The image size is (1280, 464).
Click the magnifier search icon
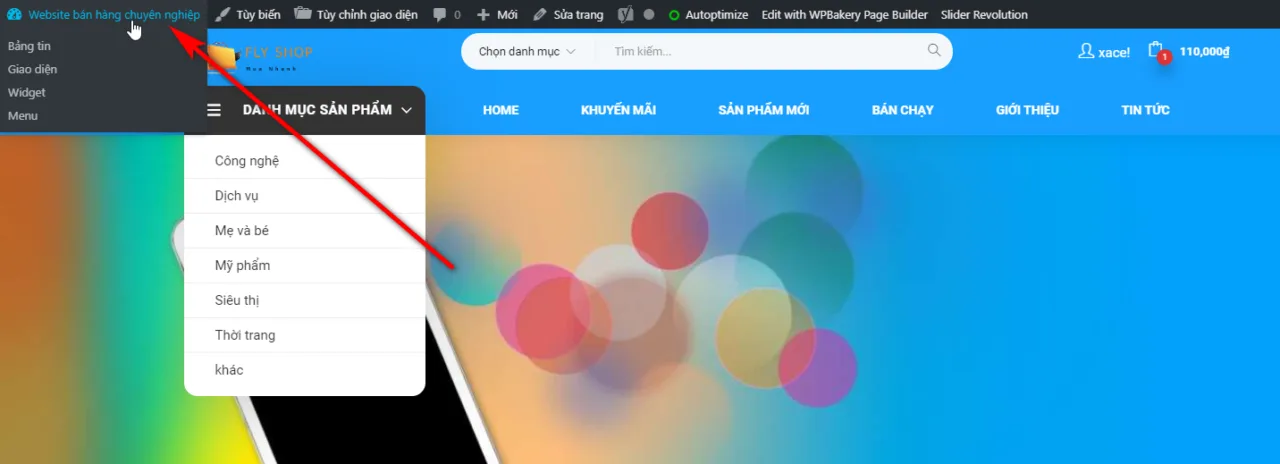tap(934, 50)
